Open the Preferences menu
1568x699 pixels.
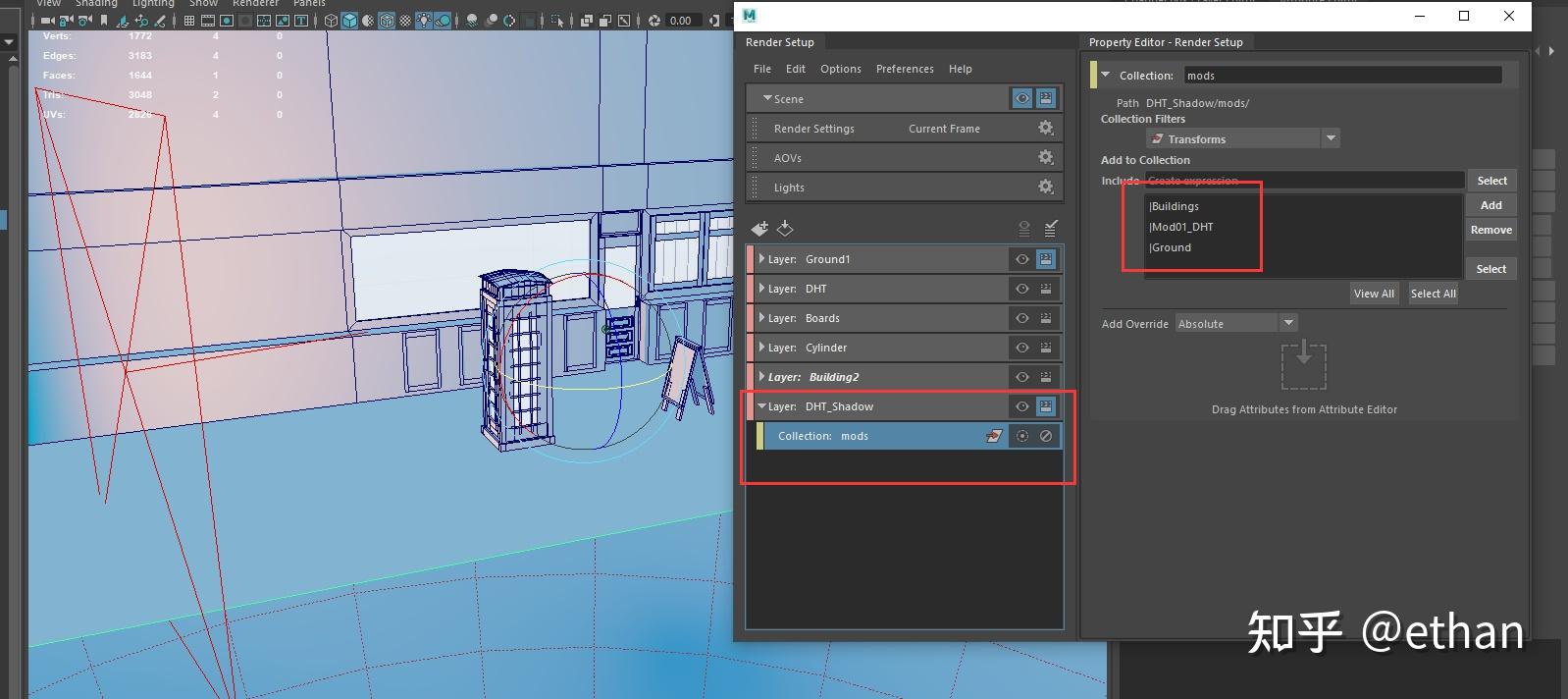point(905,69)
